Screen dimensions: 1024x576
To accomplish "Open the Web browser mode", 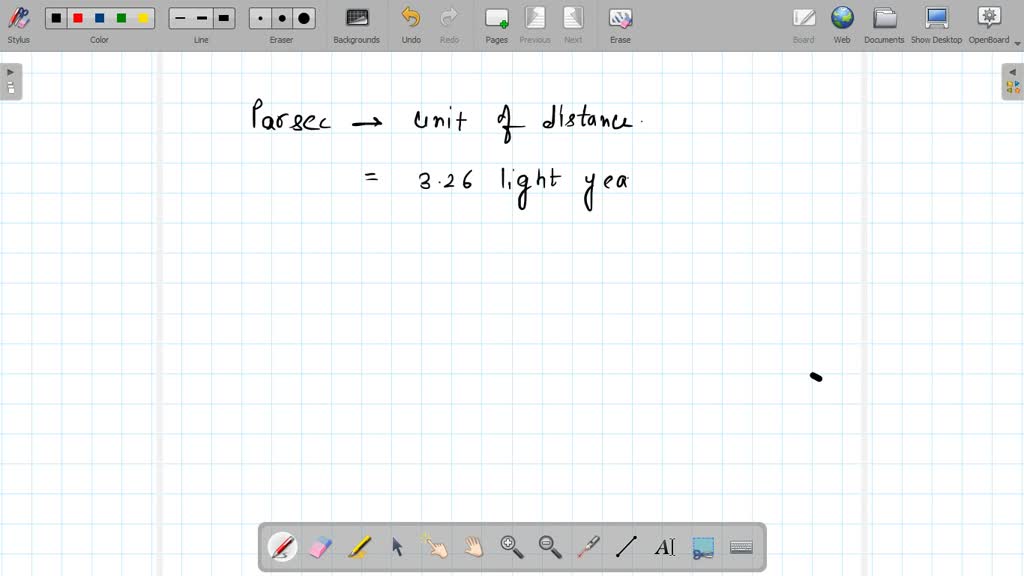I will (842, 24).
